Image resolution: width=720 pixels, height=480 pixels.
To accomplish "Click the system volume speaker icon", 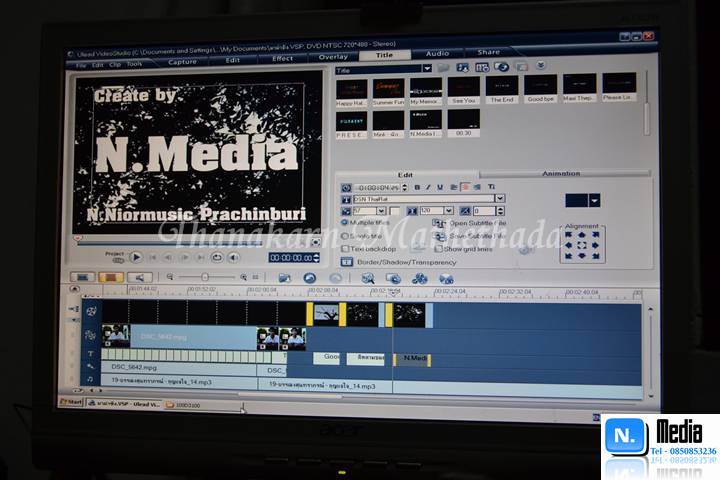I will (x=234, y=258).
